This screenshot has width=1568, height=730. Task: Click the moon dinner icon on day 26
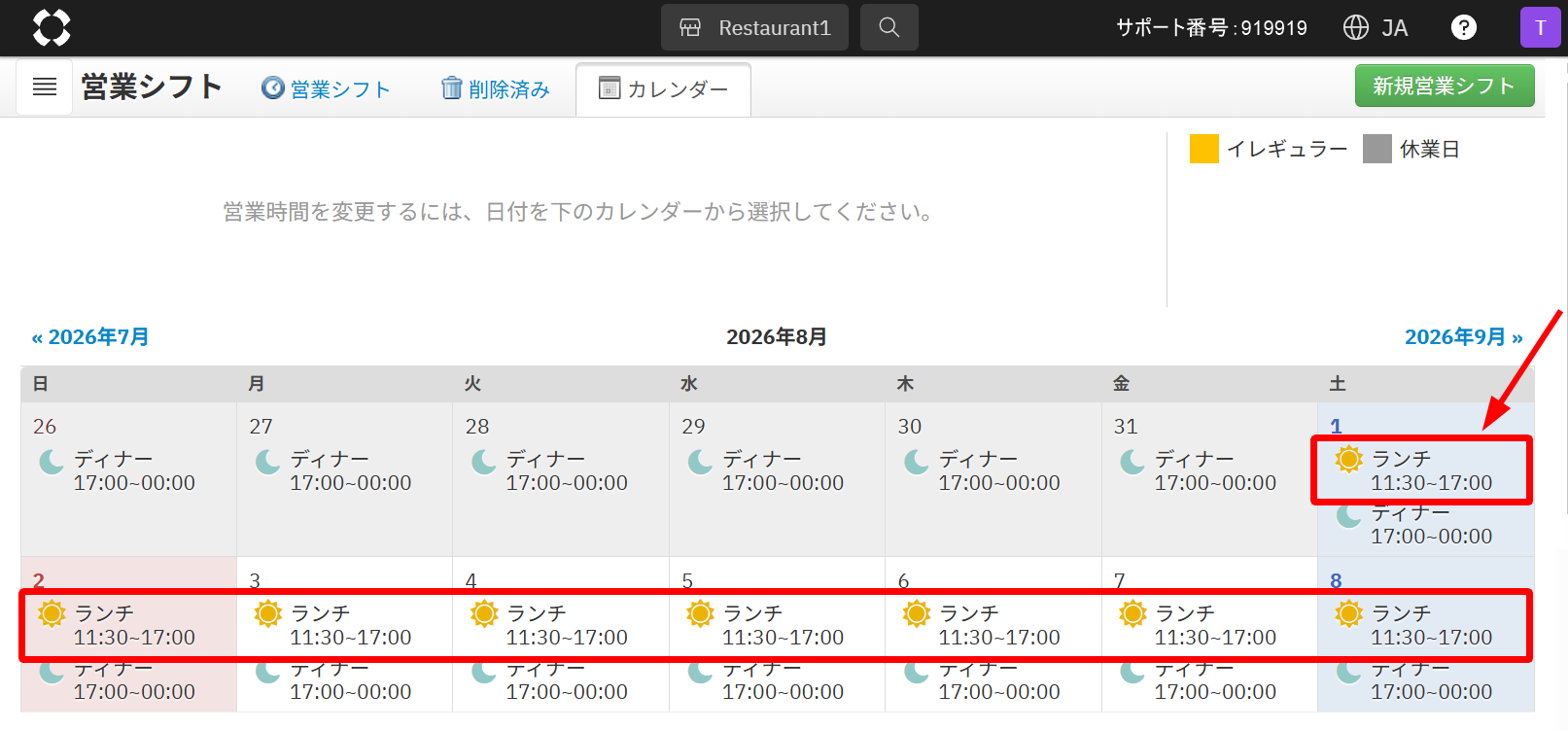click(52, 462)
